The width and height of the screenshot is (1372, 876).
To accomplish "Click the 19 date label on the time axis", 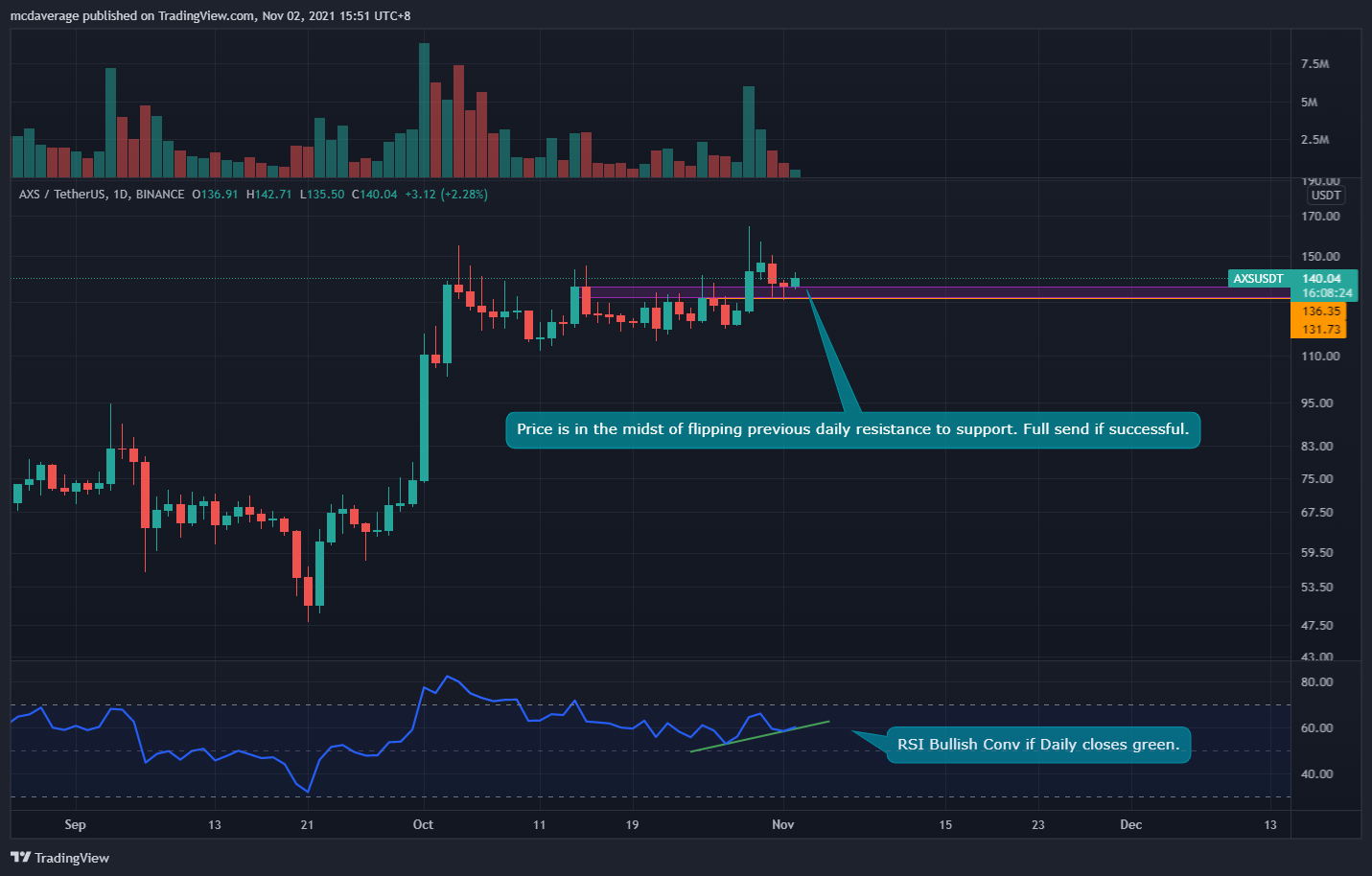I will click(x=632, y=825).
